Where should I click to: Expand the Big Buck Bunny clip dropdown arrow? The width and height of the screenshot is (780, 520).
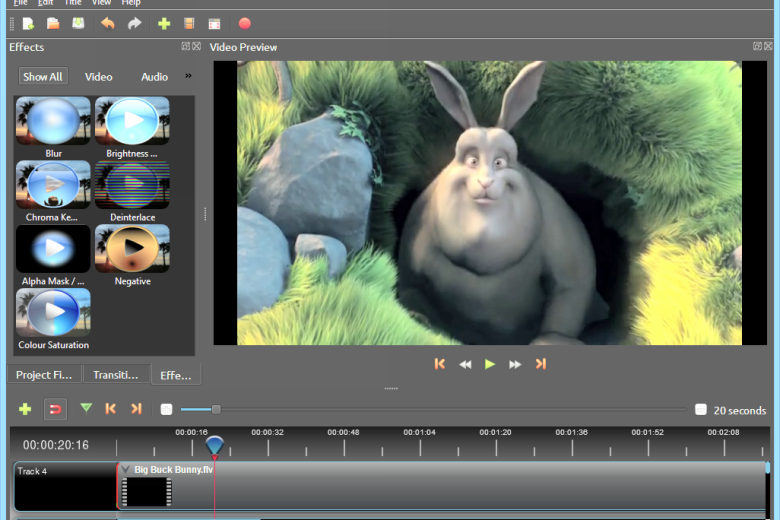[125, 469]
